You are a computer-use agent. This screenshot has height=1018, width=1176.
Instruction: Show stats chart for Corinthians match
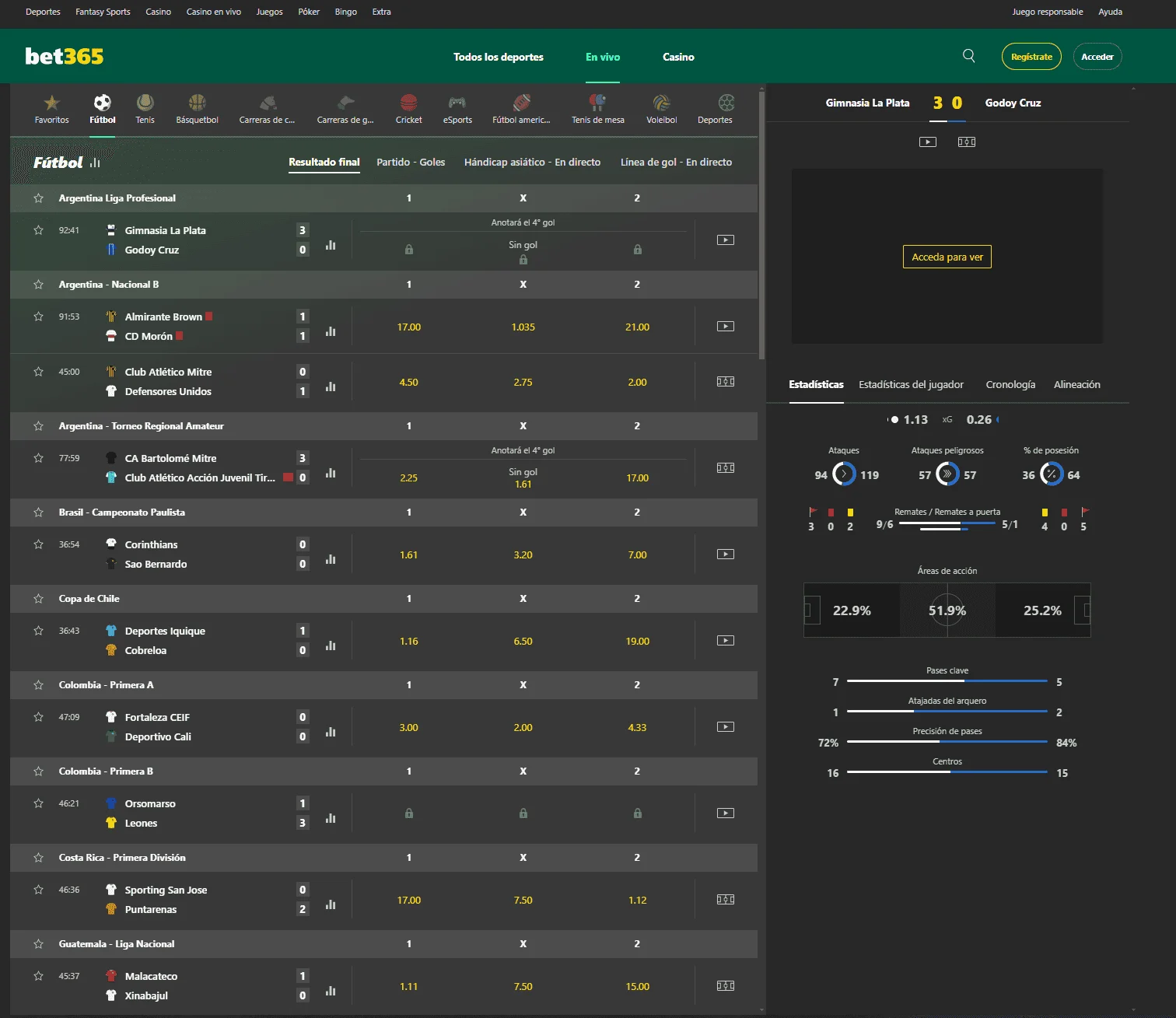click(331, 559)
